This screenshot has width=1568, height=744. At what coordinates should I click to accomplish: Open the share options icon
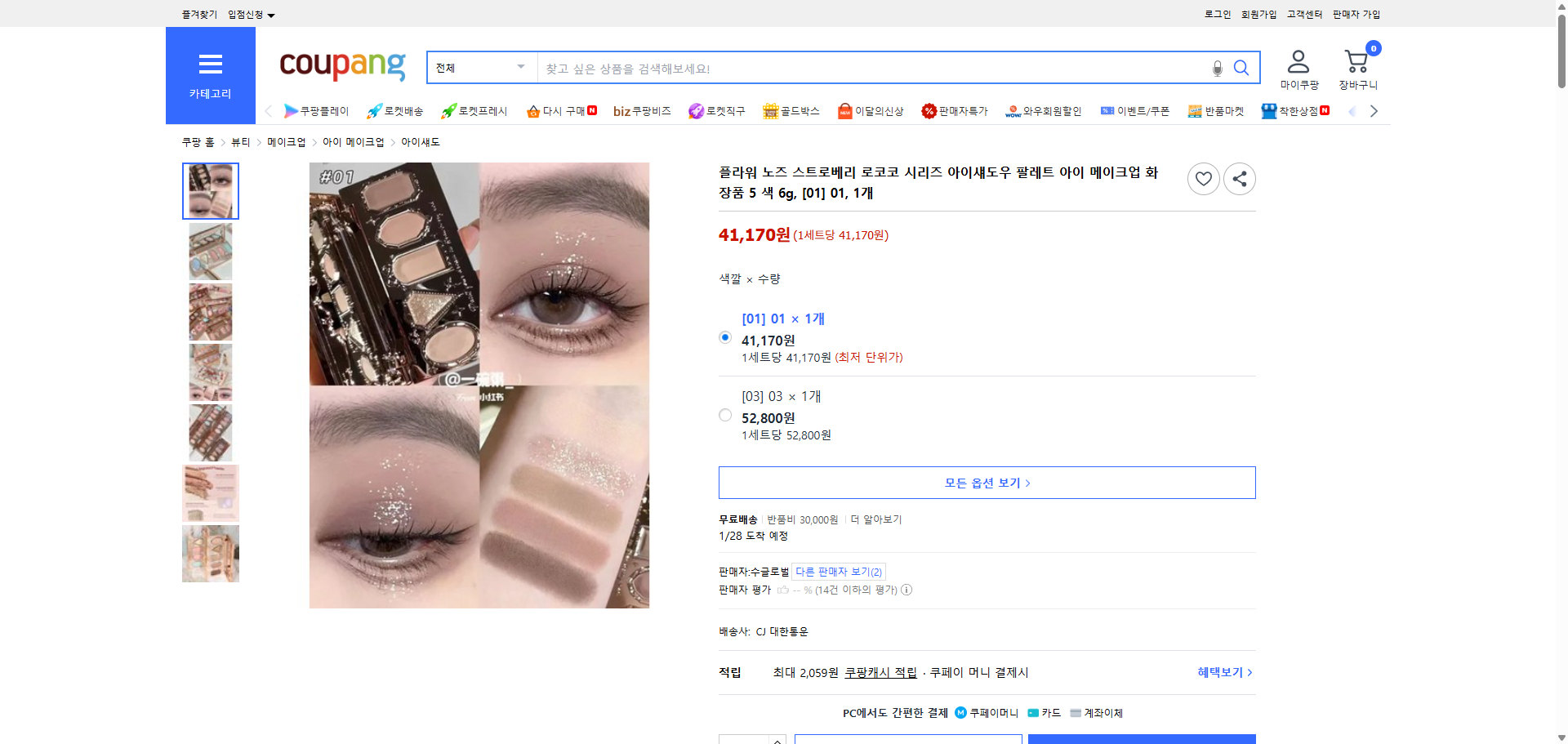(x=1239, y=178)
